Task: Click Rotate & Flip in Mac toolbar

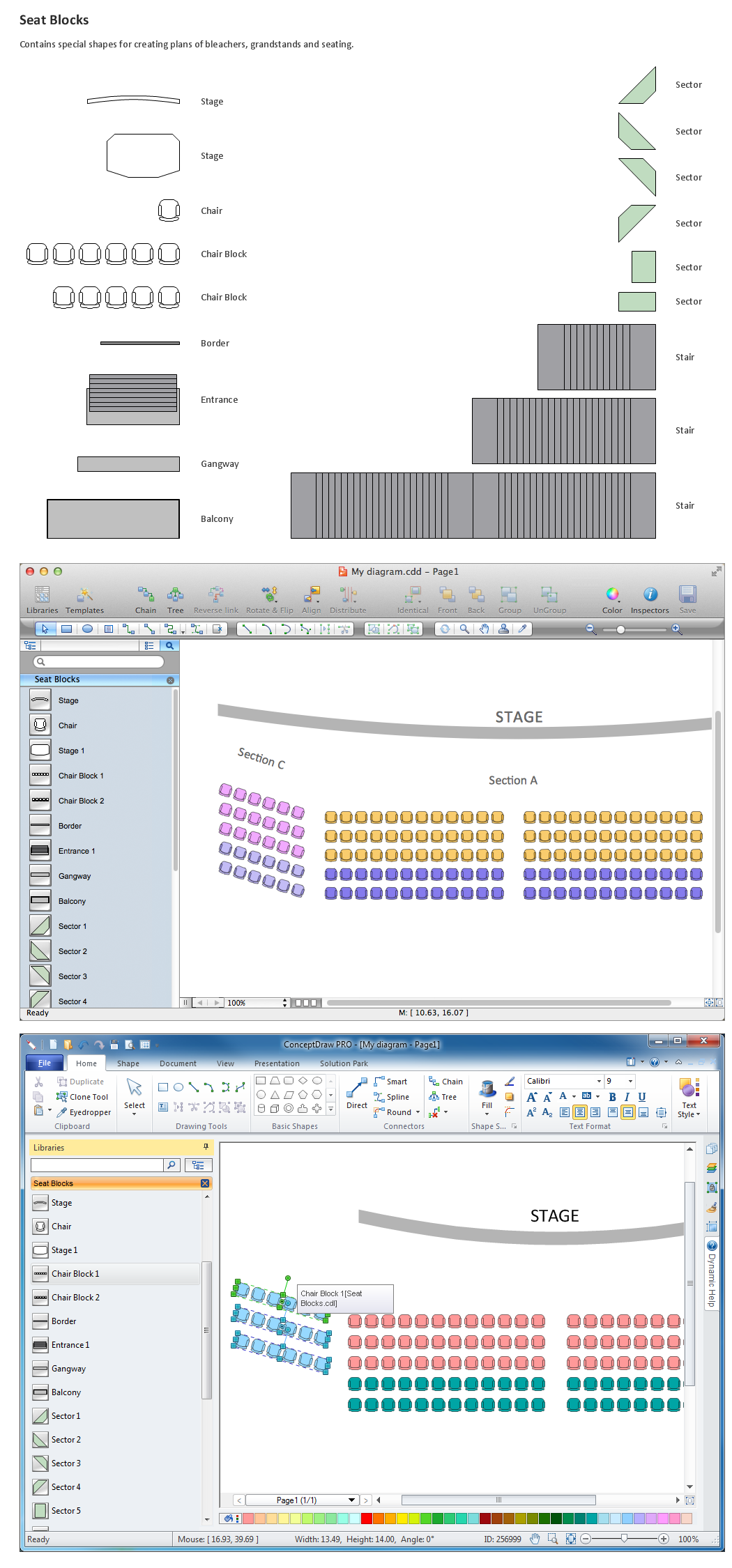Action: [270, 599]
